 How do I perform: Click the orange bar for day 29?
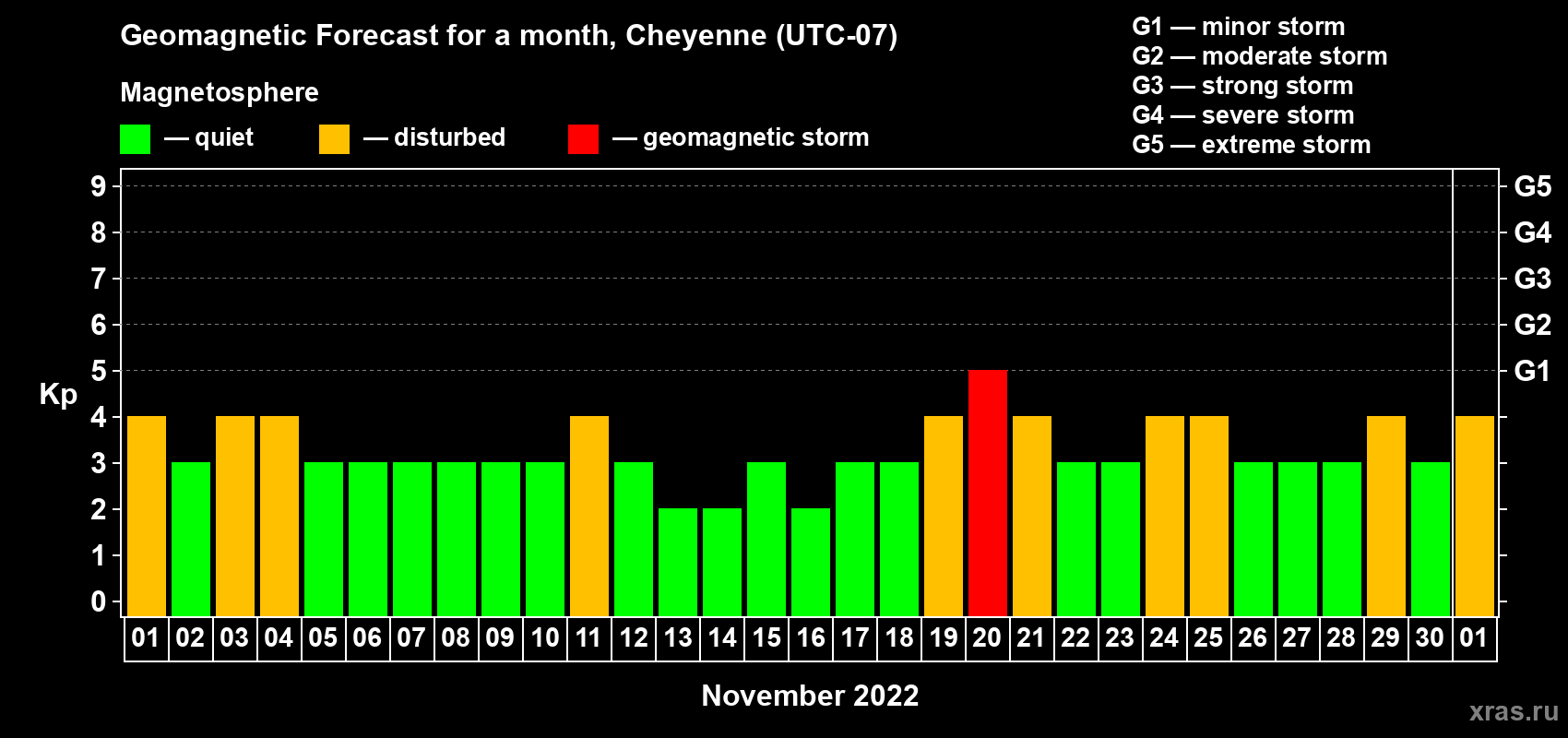coord(1386,516)
